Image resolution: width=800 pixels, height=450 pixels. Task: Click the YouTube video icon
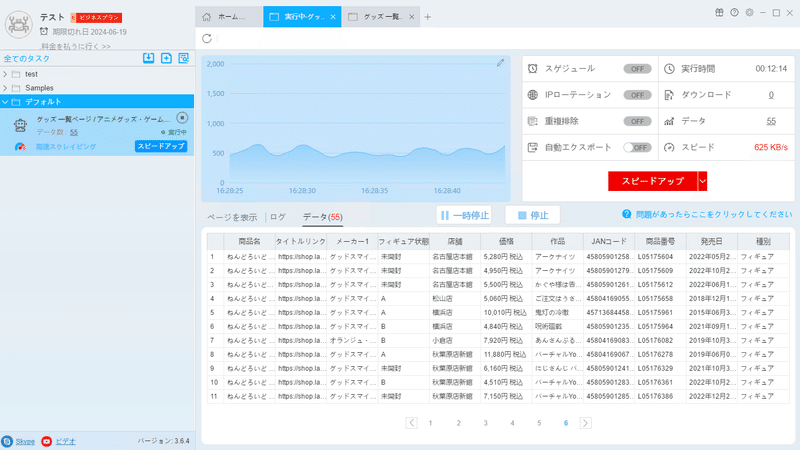point(46,441)
